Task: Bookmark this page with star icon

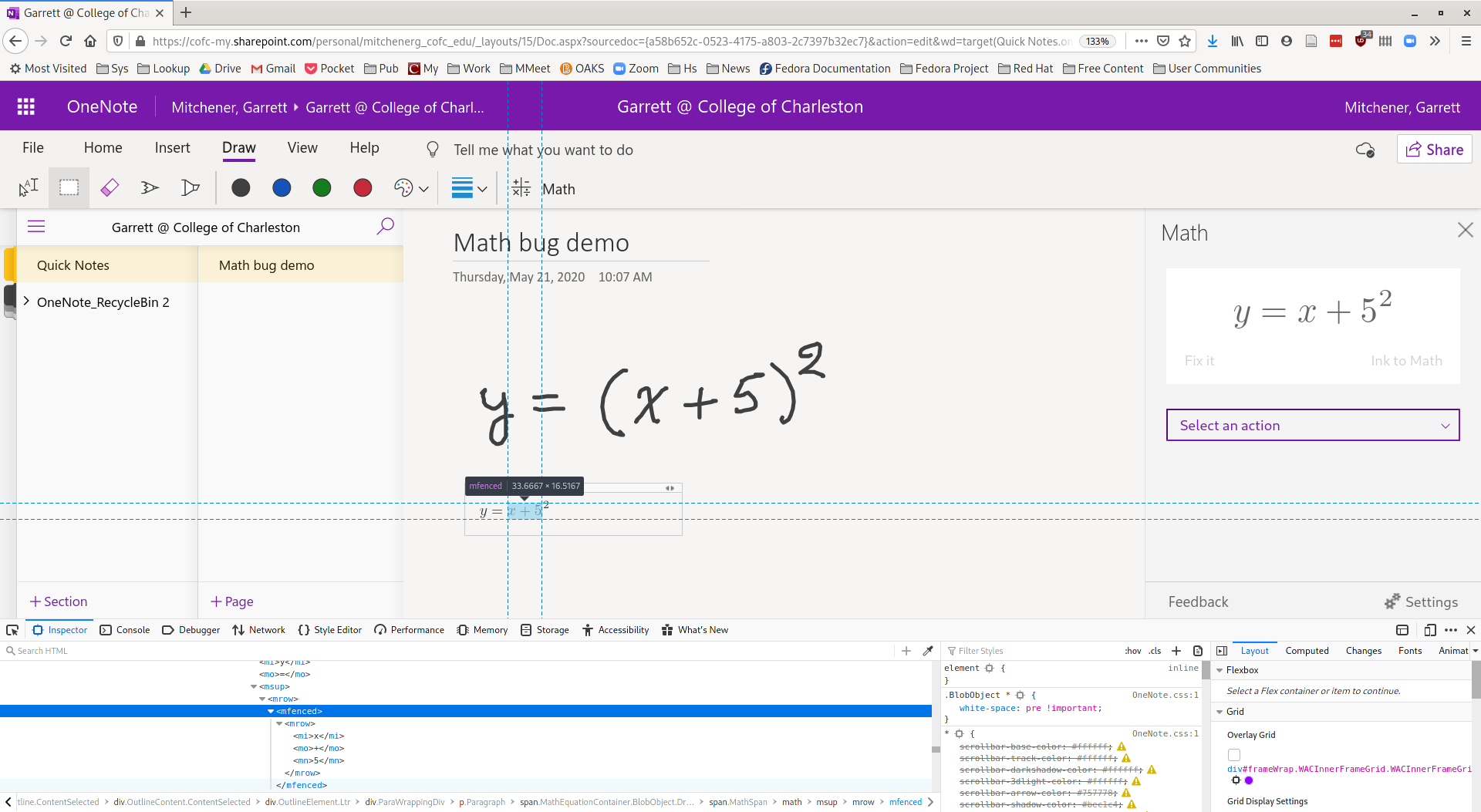Action: (1185, 41)
